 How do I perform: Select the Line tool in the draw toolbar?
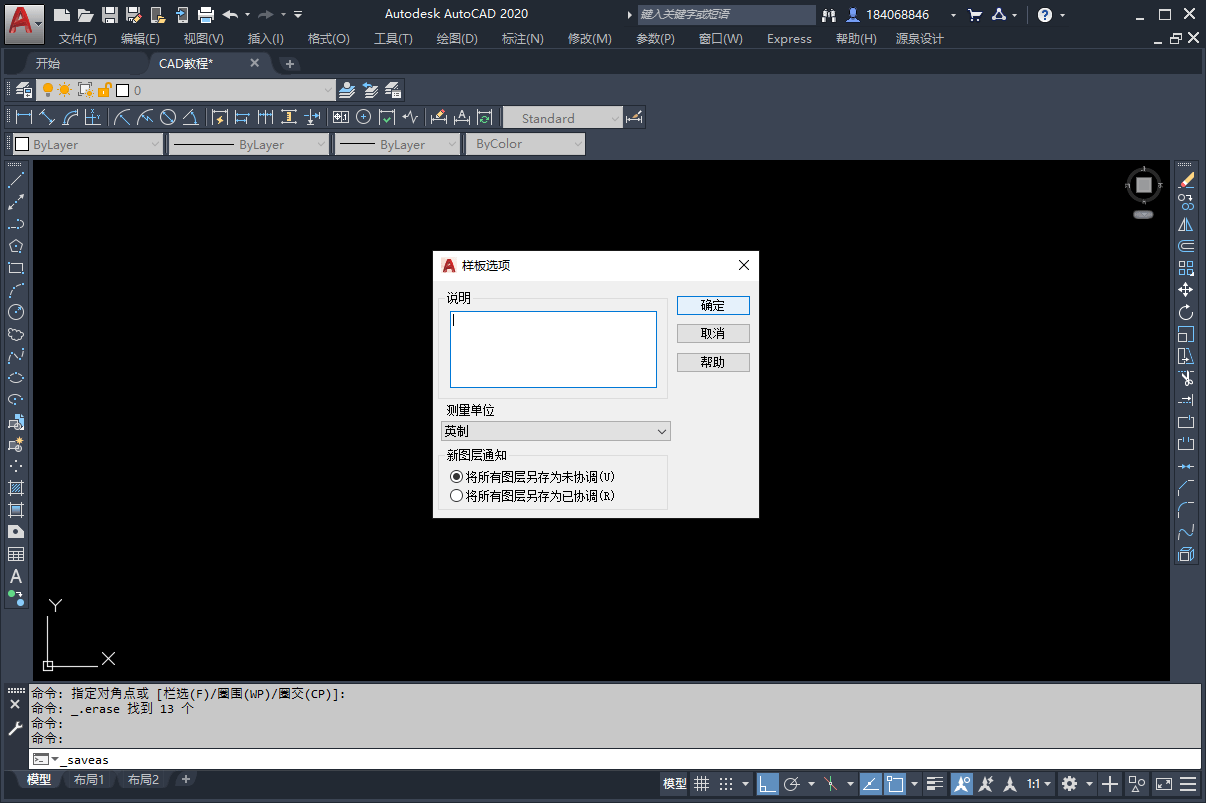coord(16,181)
